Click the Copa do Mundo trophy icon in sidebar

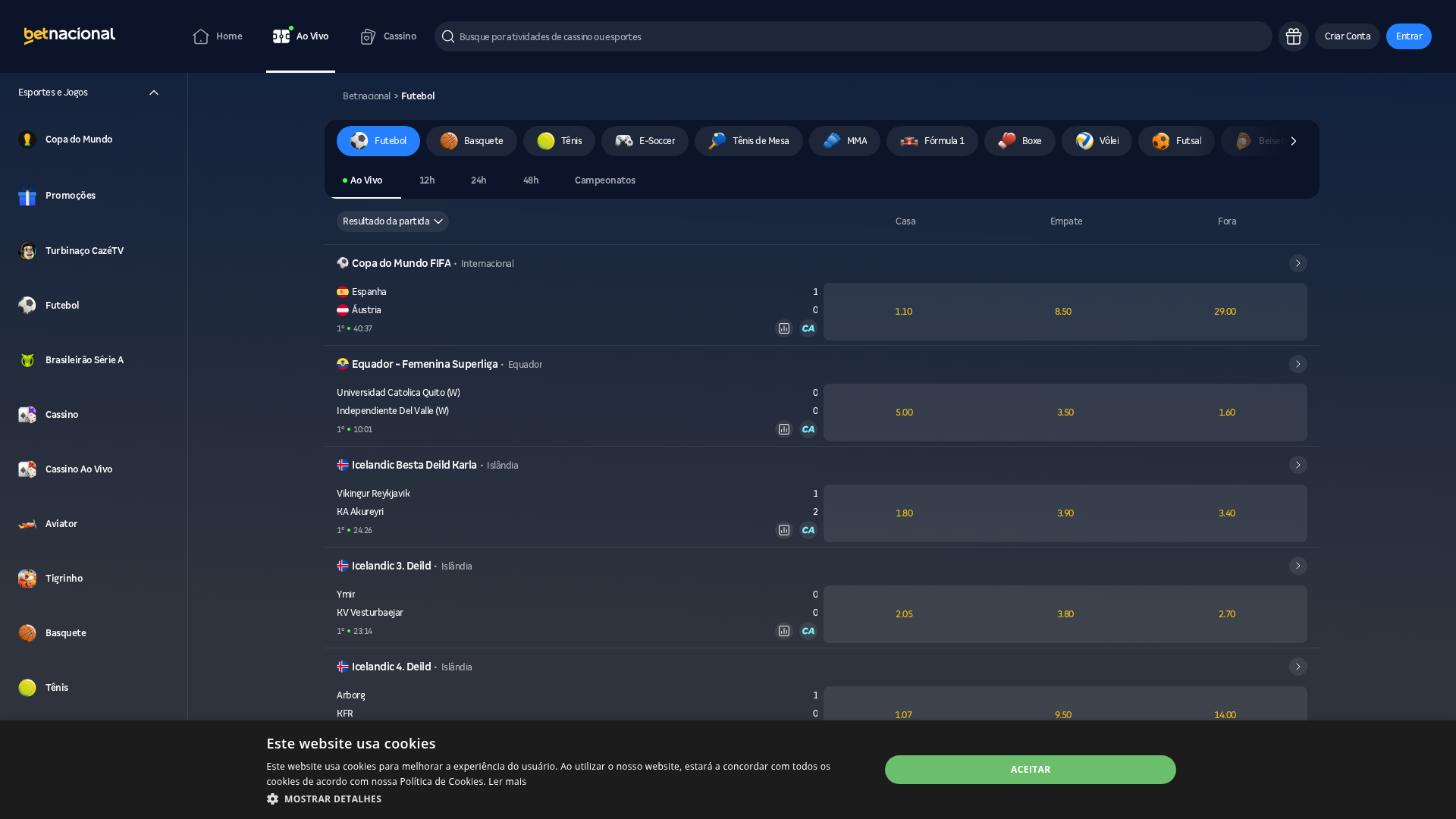click(x=27, y=140)
